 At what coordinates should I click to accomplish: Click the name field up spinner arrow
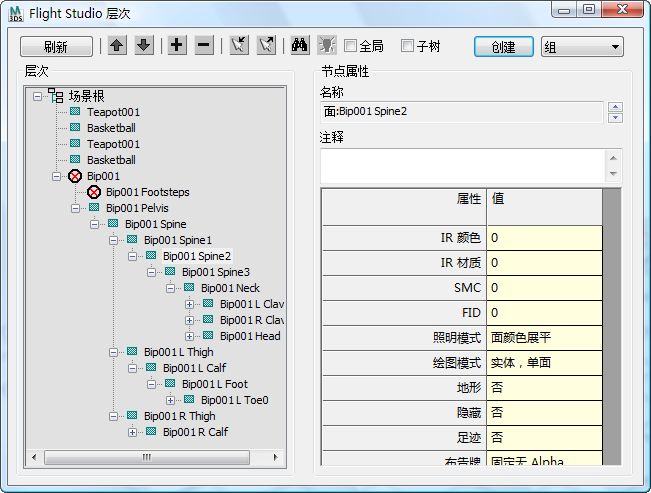615,107
